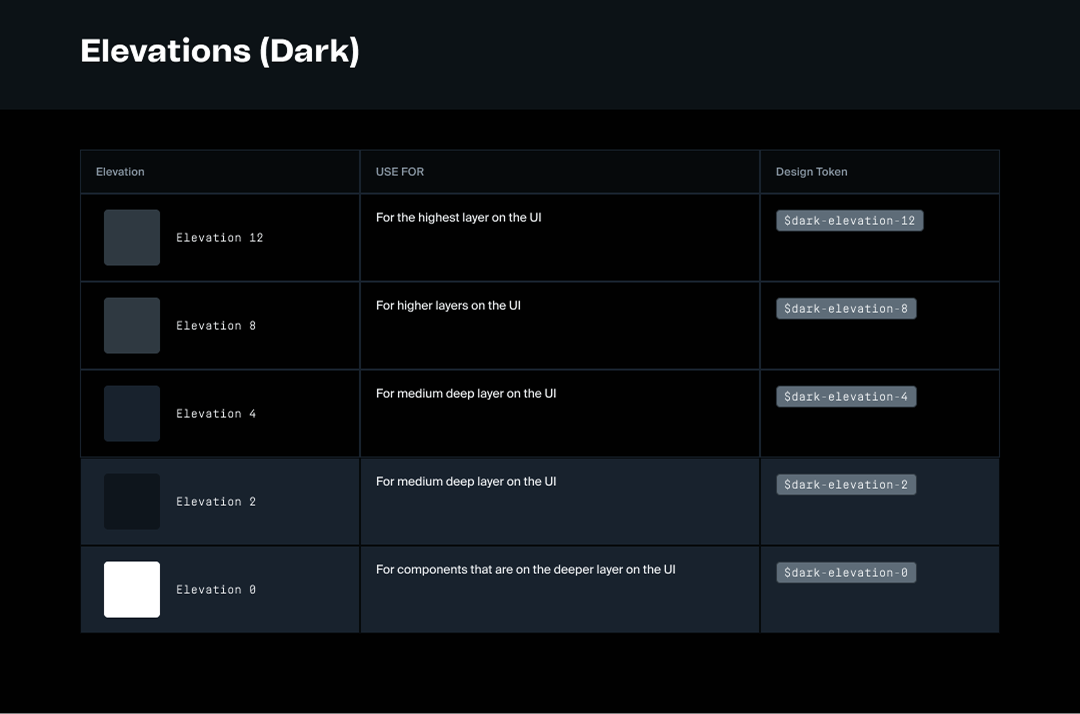This screenshot has width=1080, height=714.
Task: Click the Elevation 2 dark swatch
Action: (x=132, y=502)
